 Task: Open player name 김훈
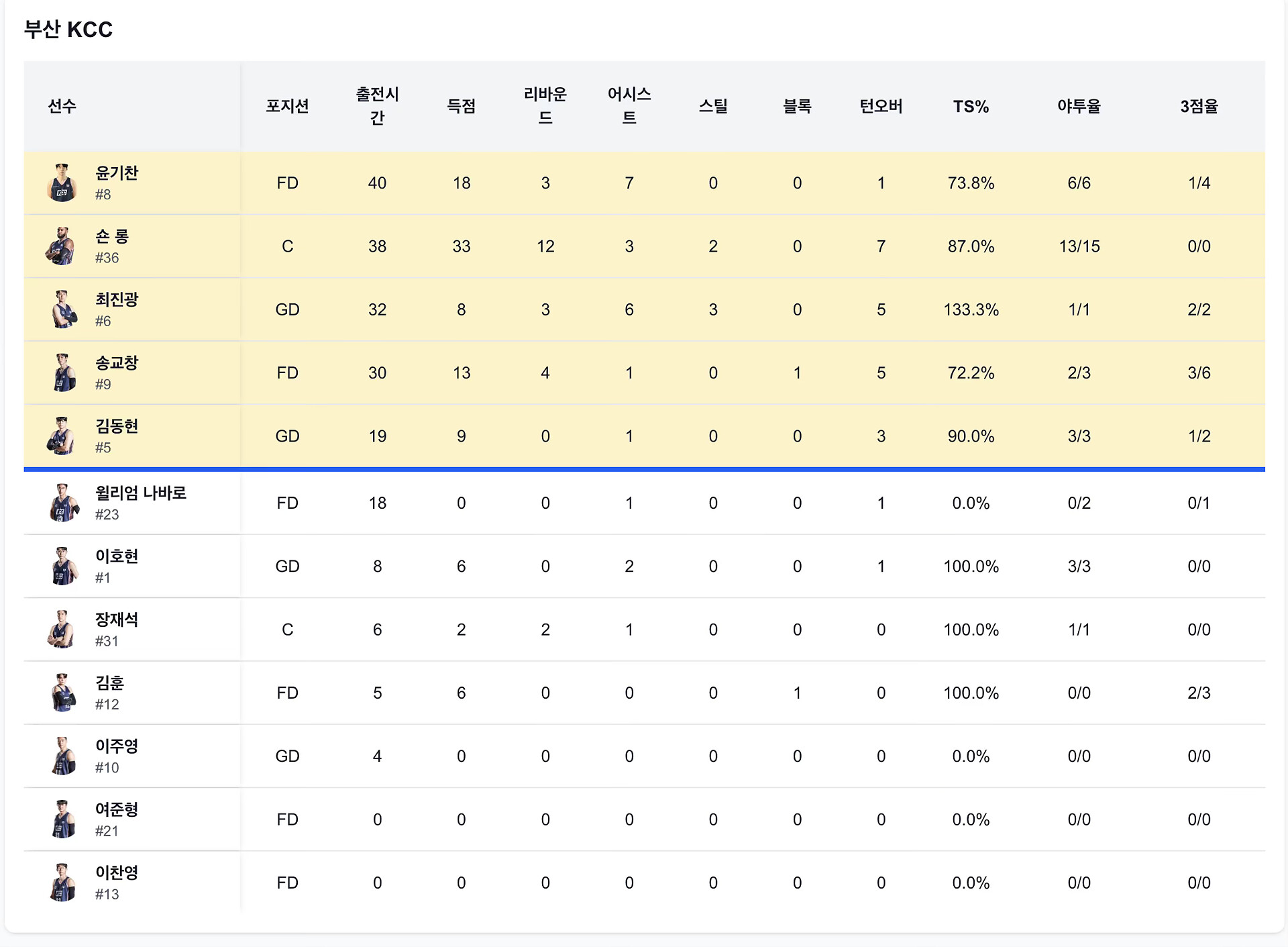pyautogui.click(x=110, y=683)
